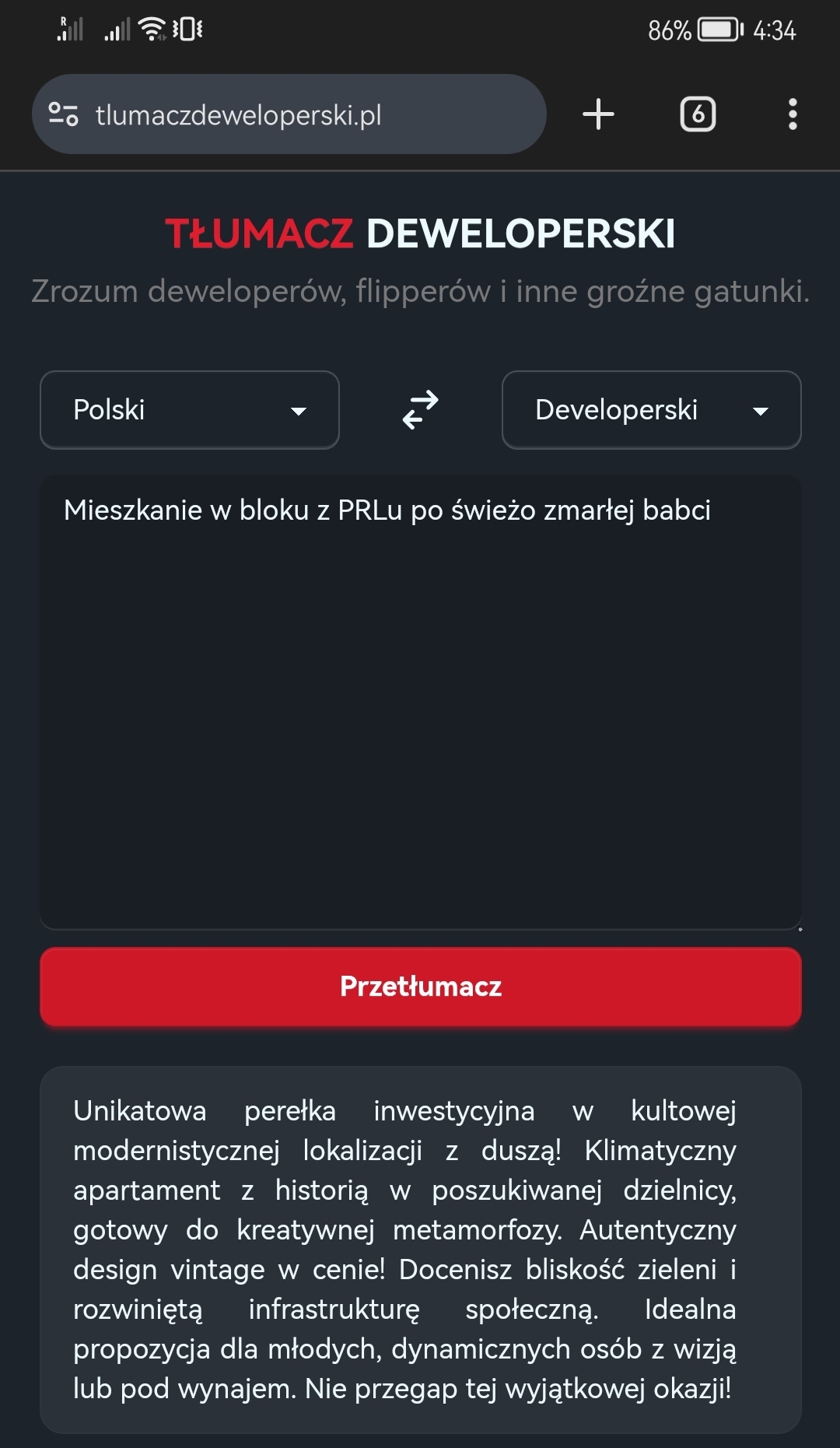Click the translated output text starting with Unikatowa

click(x=404, y=1250)
